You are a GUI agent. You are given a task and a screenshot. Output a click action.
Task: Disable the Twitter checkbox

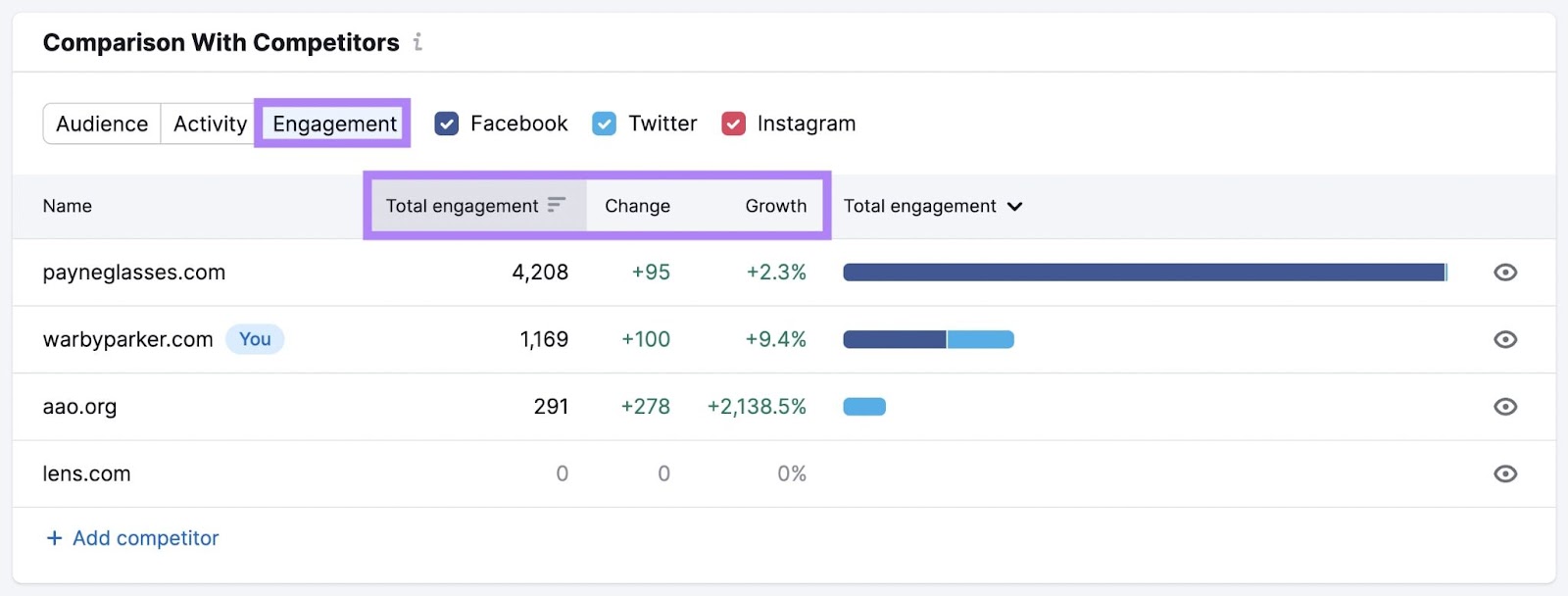[x=605, y=124]
